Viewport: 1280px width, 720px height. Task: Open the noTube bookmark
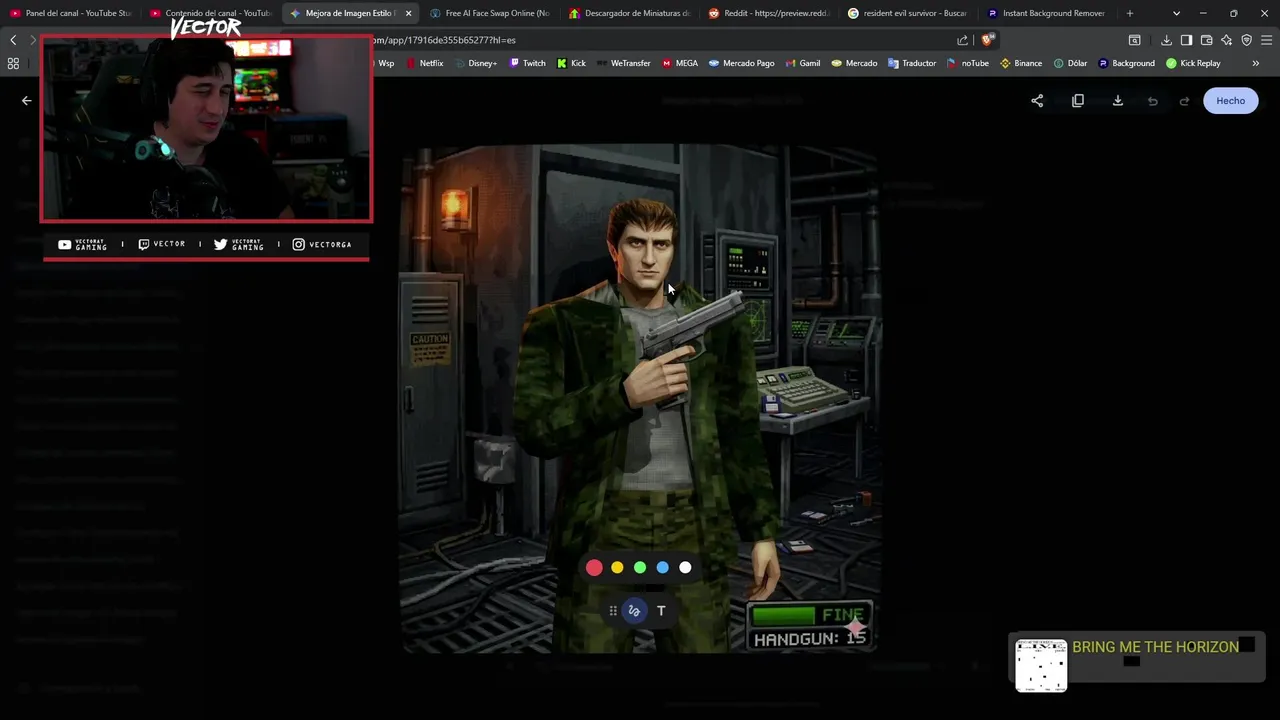[x=967, y=63]
